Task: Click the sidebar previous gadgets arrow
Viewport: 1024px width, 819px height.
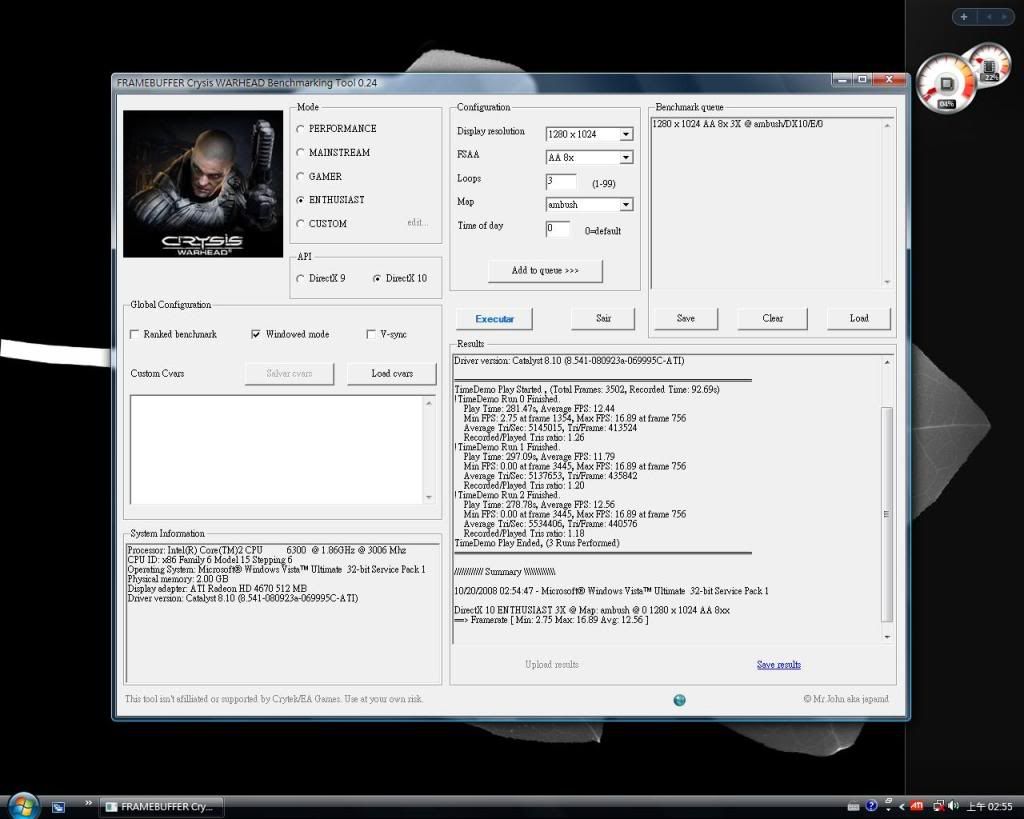Action: click(x=989, y=17)
